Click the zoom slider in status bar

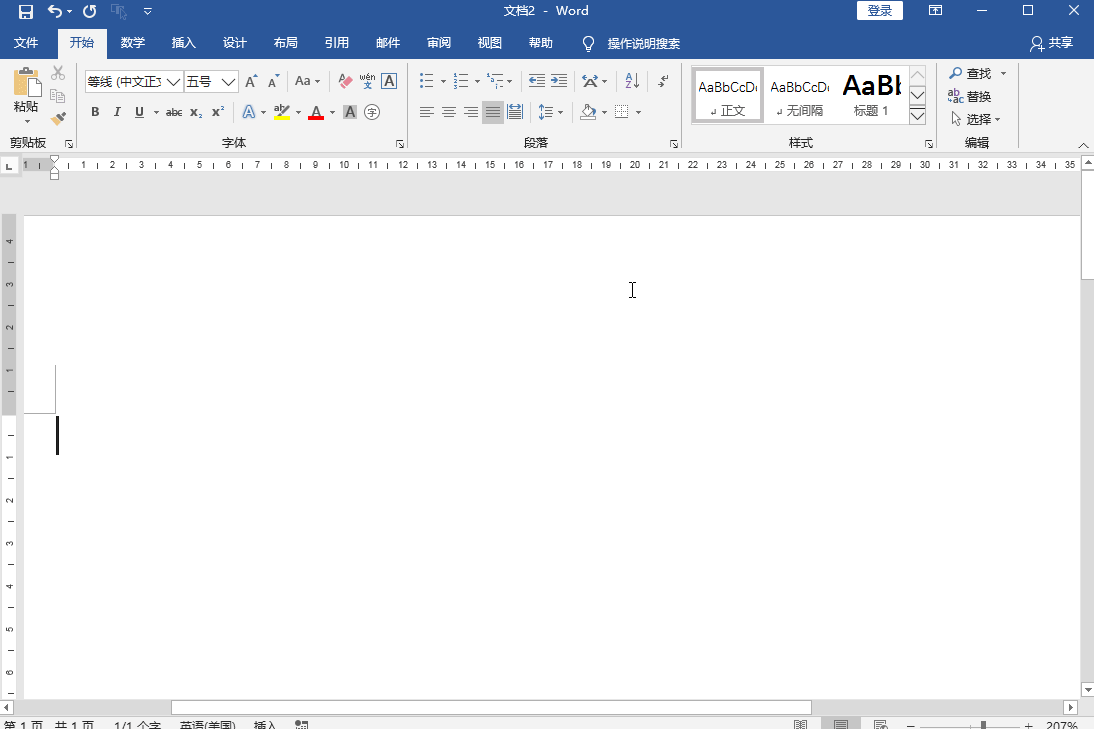[970, 726]
